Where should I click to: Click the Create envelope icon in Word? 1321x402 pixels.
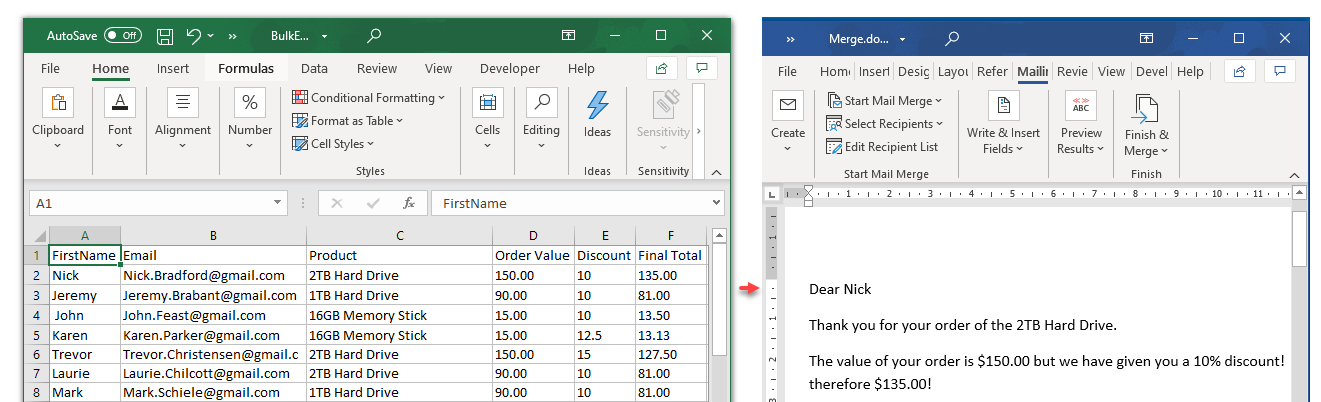pos(787,105)
